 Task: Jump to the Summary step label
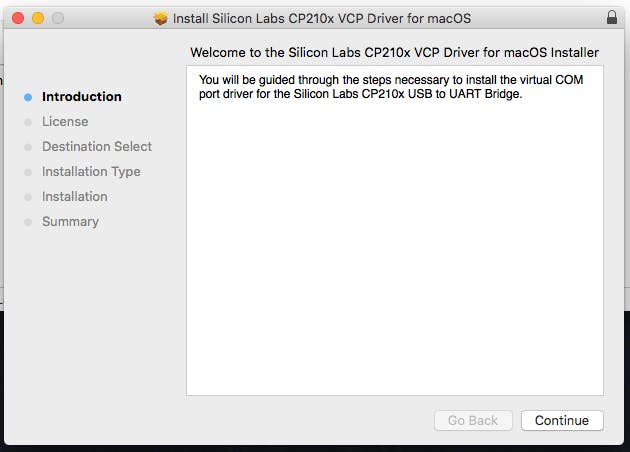pyautogui.click(x=70, y=222)
